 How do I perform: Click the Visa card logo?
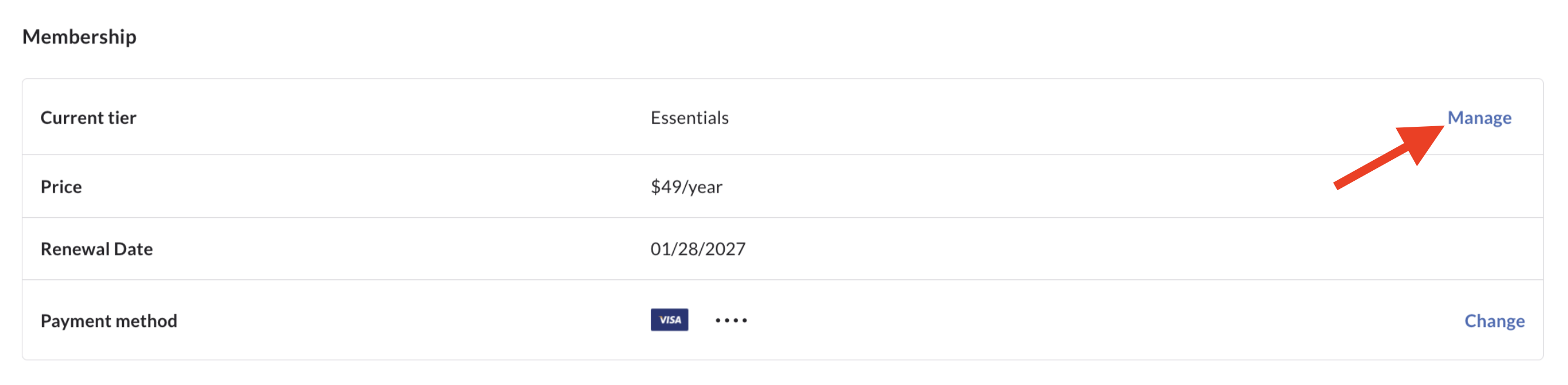click(669, 320)
